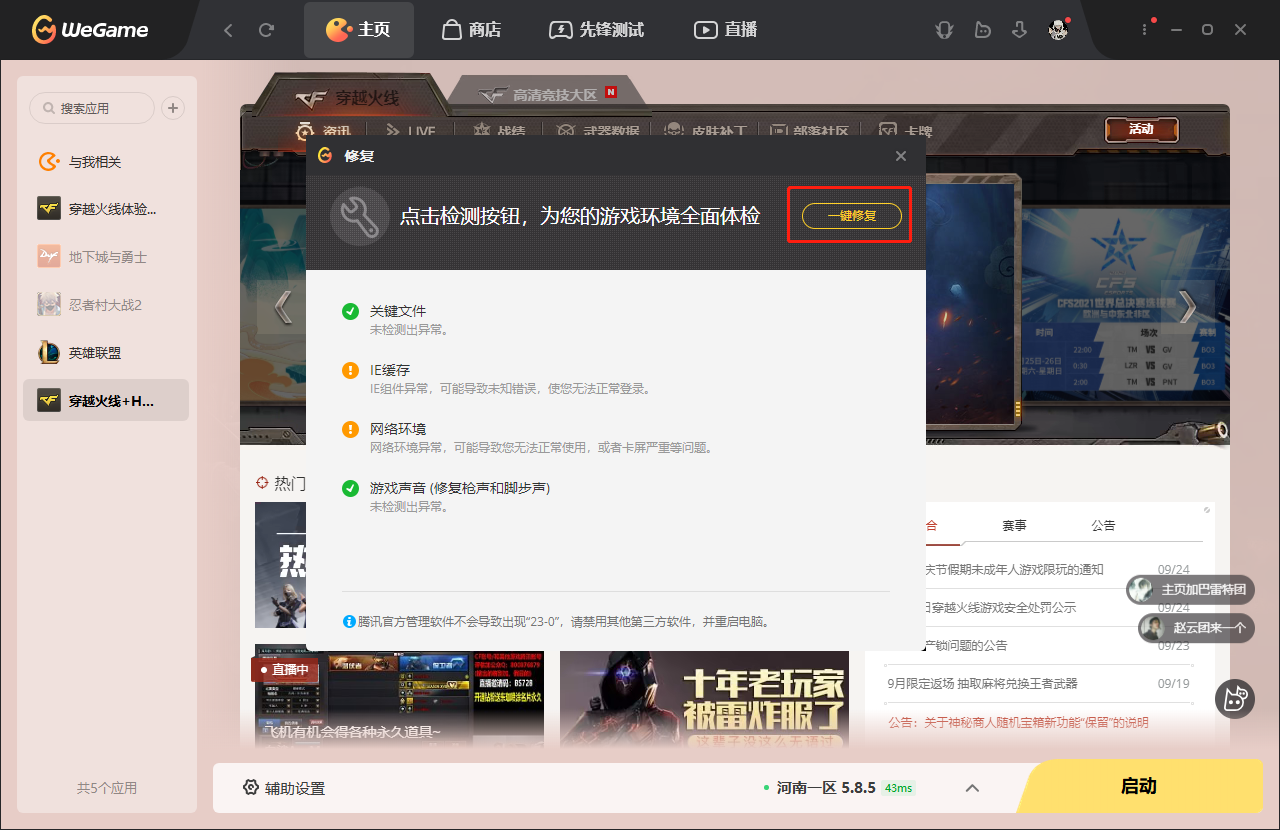Click the 赵云团来一个 floating message
The width and height of the screenshot is (1280, 830).
coord(1196,628)
